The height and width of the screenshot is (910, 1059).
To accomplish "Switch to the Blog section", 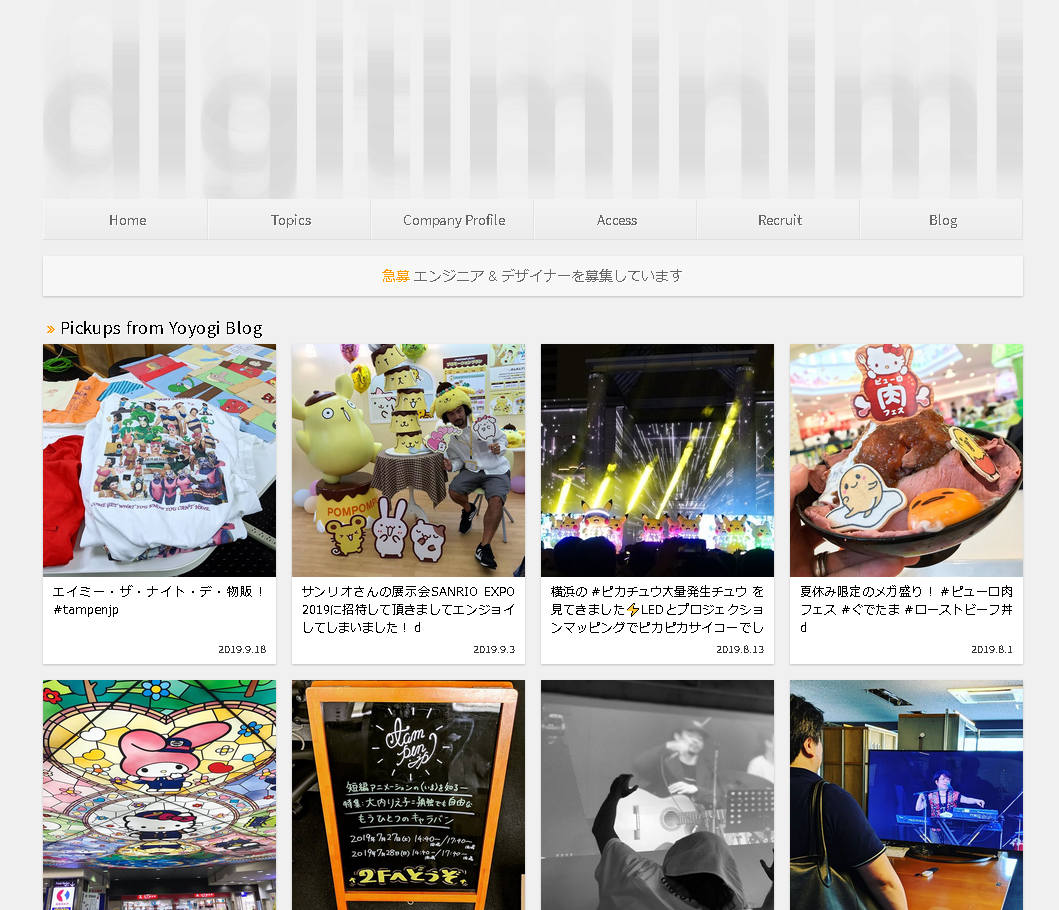I will pyautogui.click(x=941, y=220).
